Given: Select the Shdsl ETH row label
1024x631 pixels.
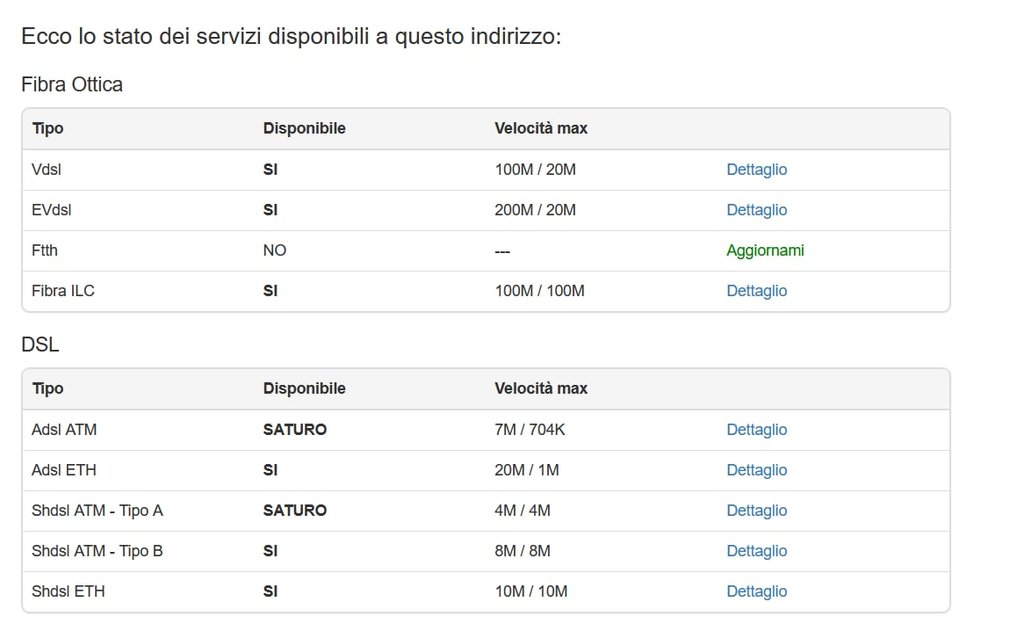Looking at the screenshot, I should (68, 592).
